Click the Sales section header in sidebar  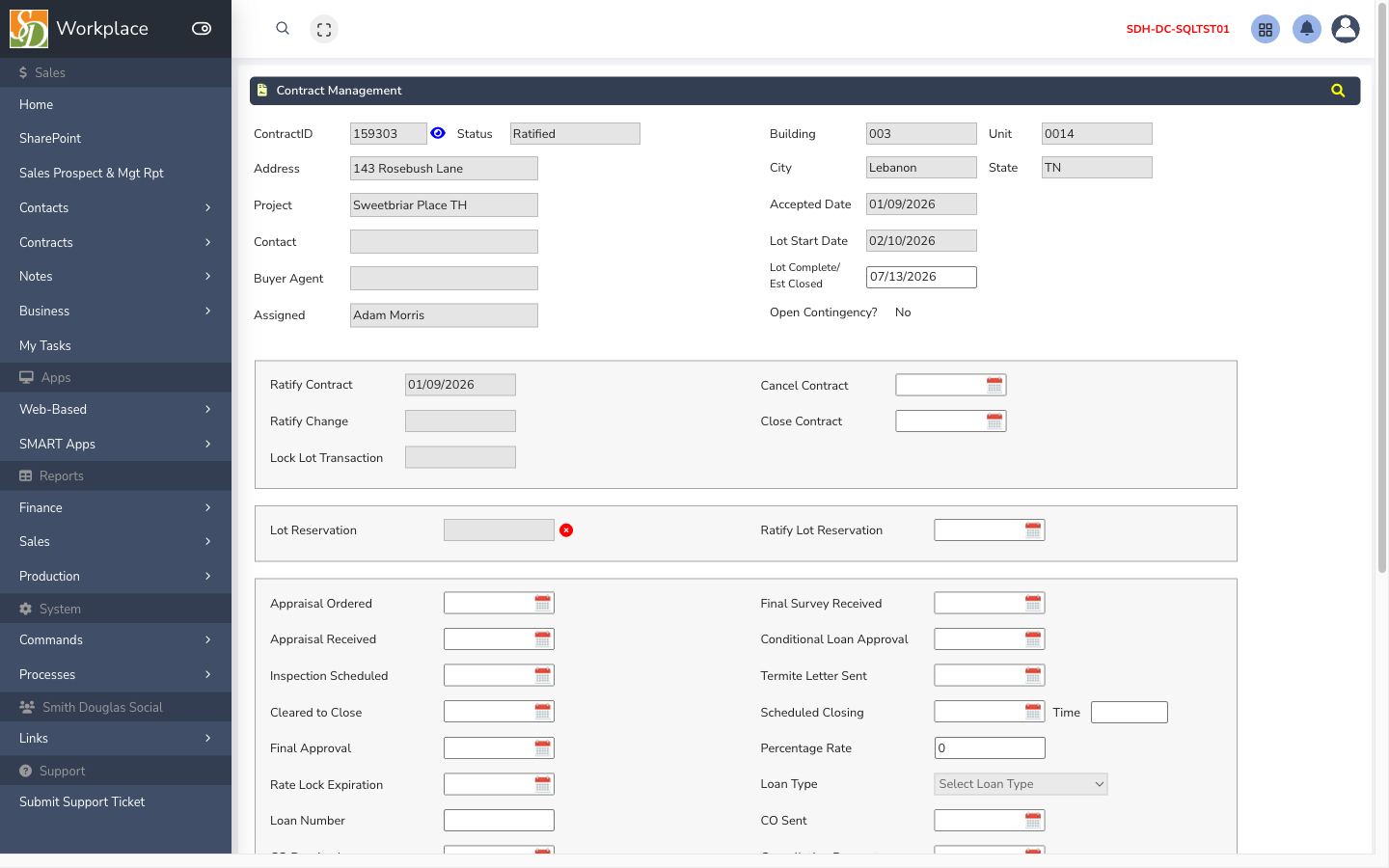tap(116, 72)
